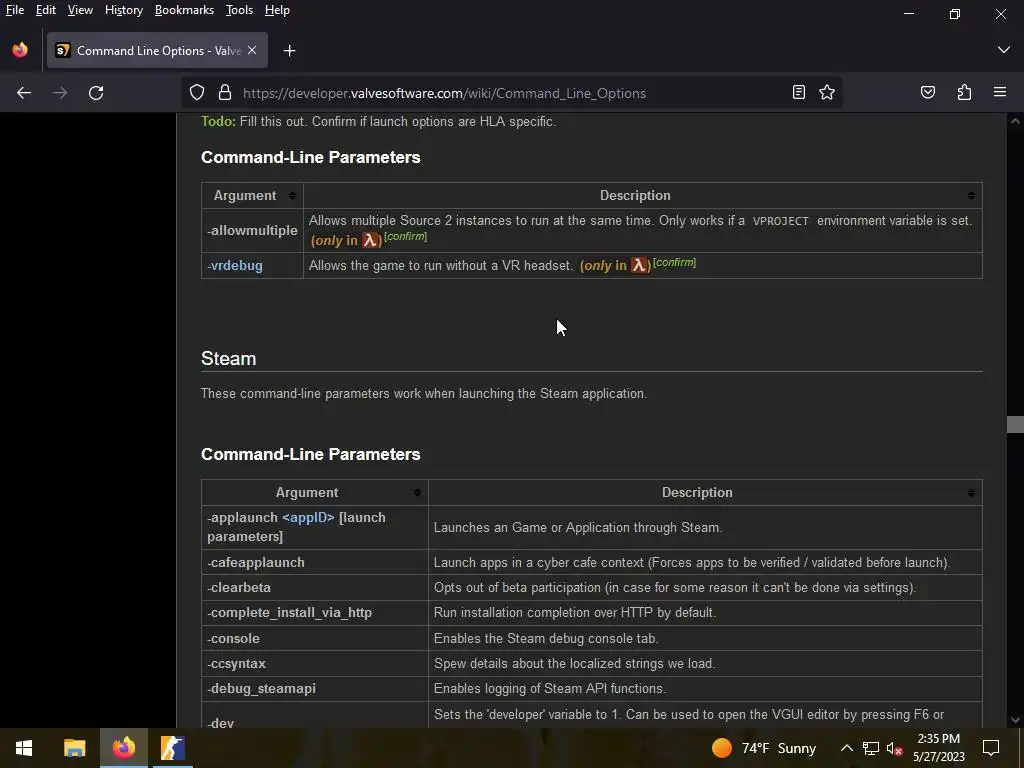Click the -debug_steamapi argument cell

(315, 689)
